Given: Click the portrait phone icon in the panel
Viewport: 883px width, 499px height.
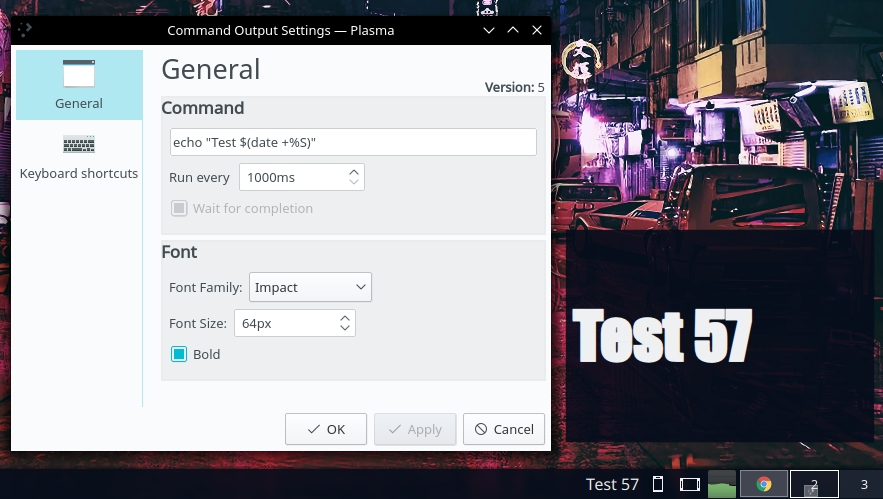Looking at the screenshot, I should point(657,484).
